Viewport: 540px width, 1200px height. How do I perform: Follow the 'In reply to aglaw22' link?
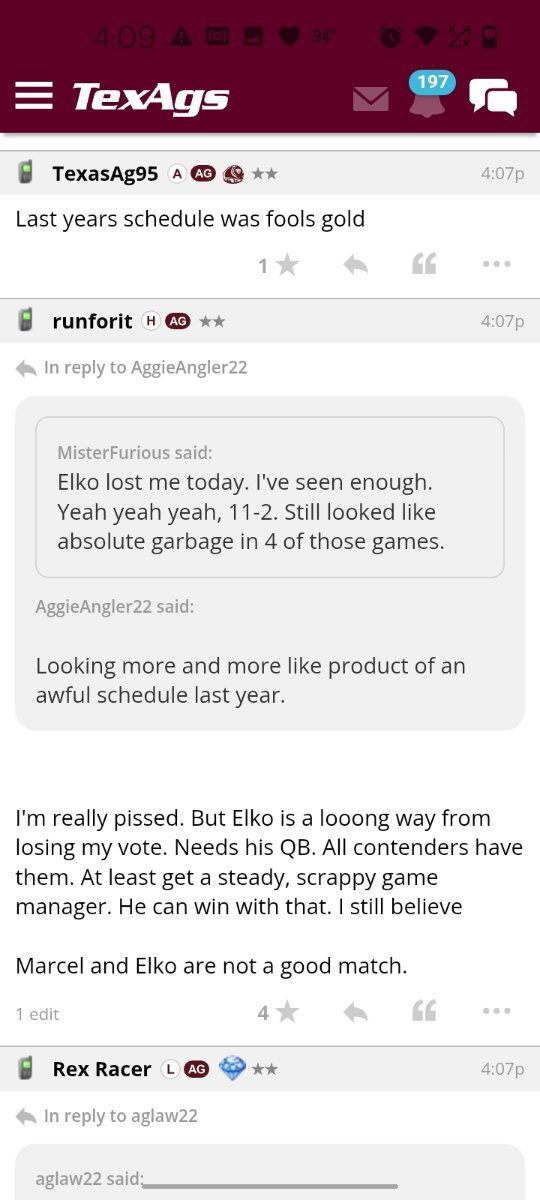coord(107,1116)
